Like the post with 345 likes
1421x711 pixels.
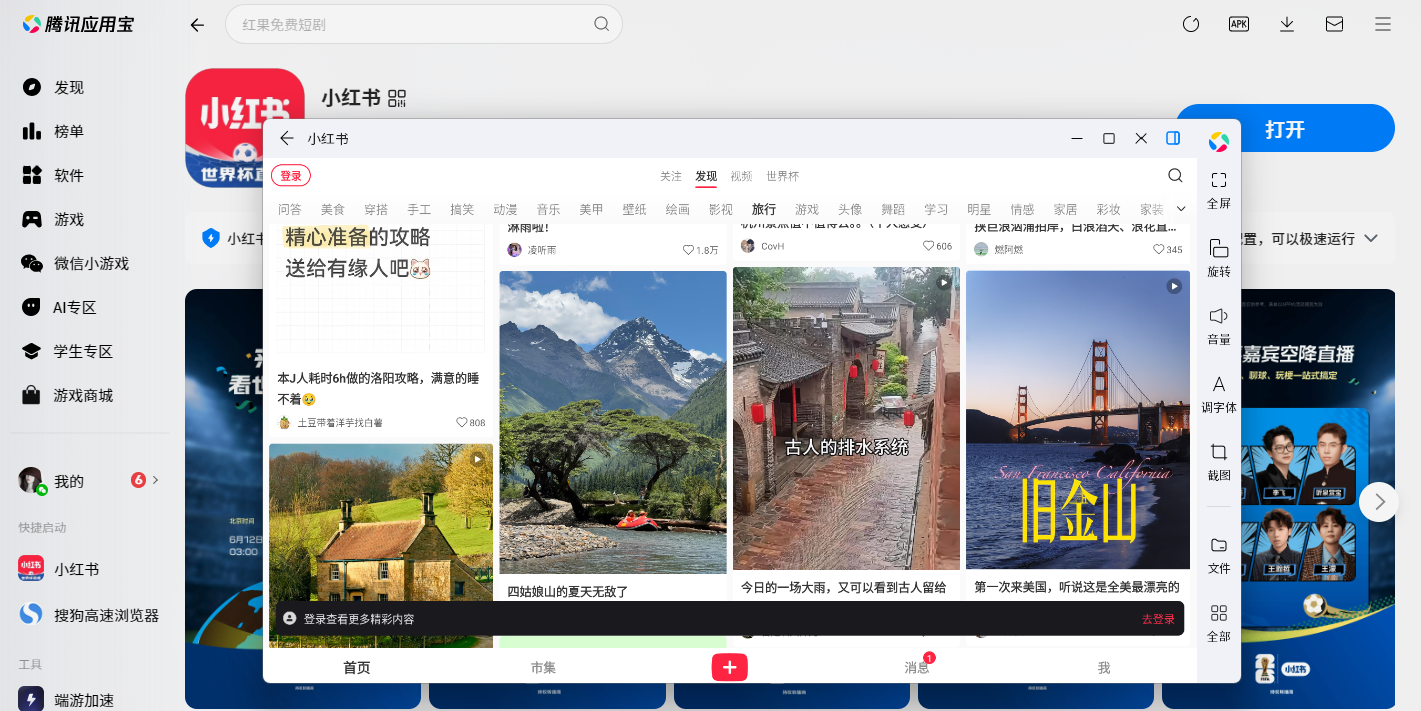point(1159,249)
